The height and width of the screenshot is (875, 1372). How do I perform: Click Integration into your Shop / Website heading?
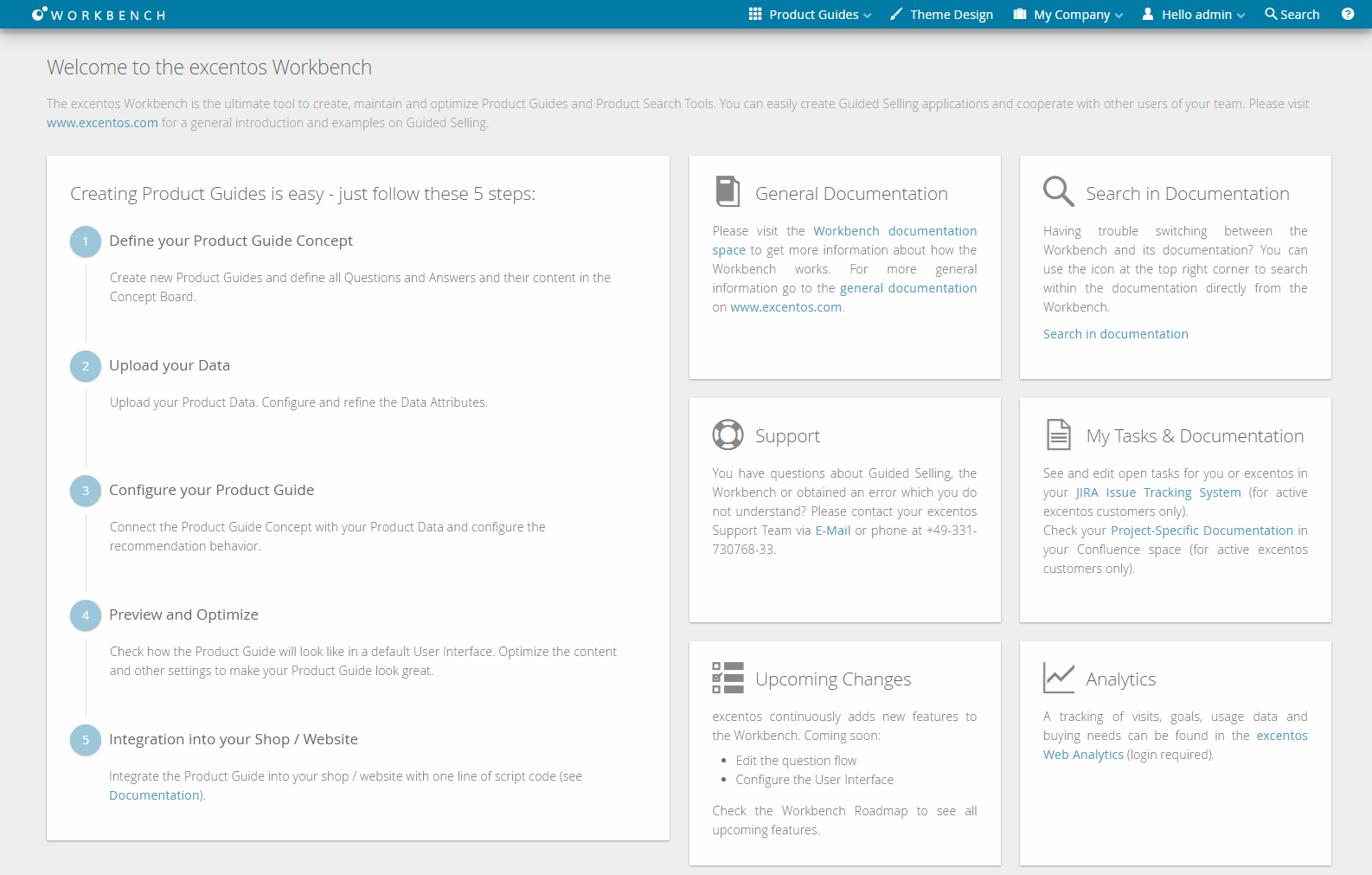click(234, 739)
